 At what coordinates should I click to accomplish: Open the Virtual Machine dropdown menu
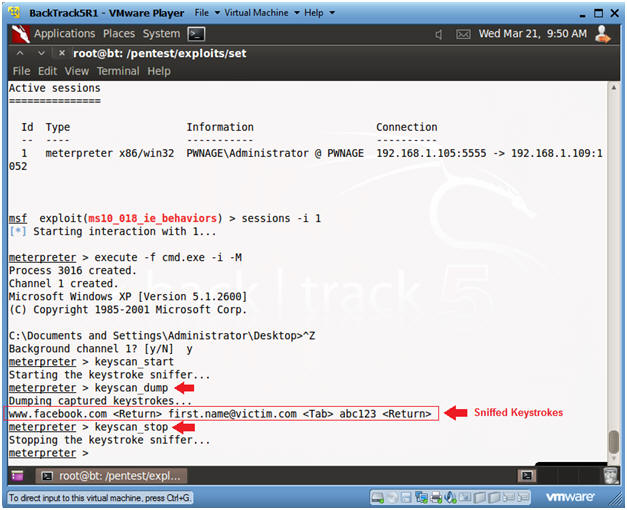[262, 13]
